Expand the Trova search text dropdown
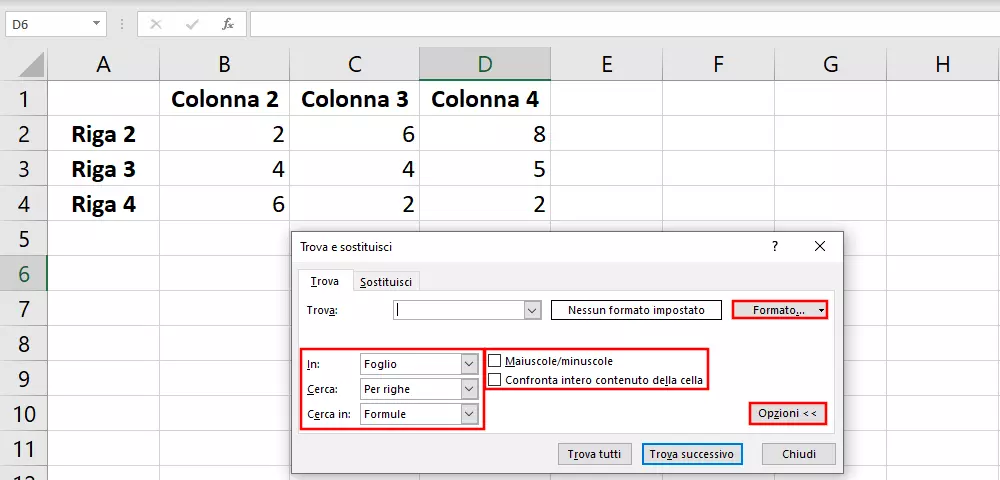This screenshot has height=480, width=1000. [532, 310]
